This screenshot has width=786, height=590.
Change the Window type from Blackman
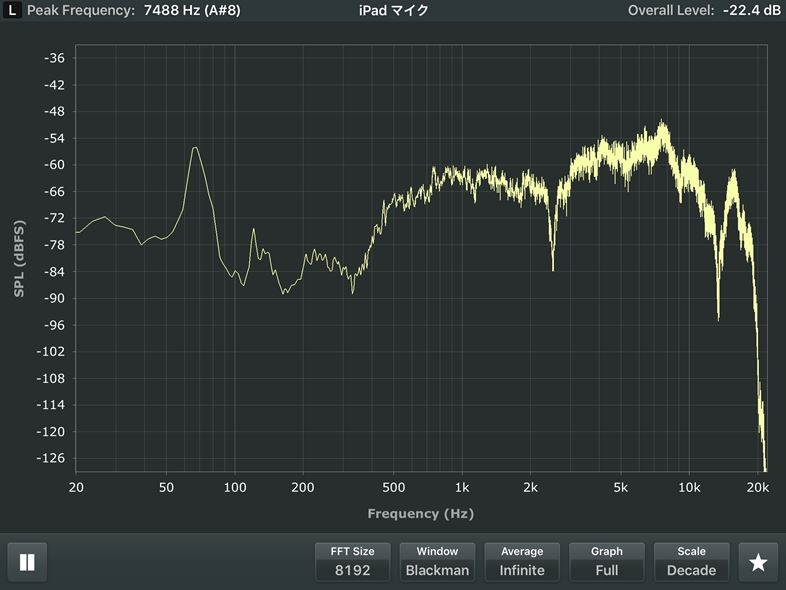(437, 561)
